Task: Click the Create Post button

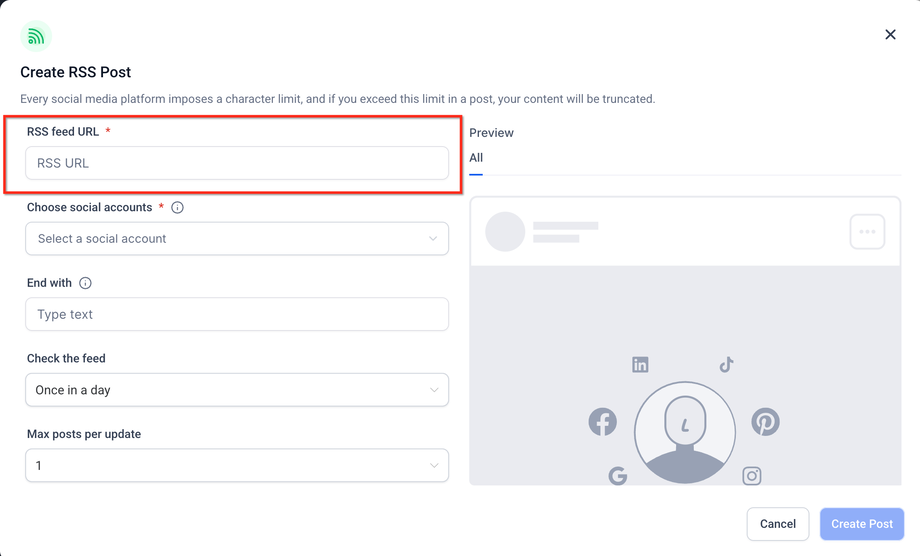Action: pyautogui.click(x=862, y=524)
